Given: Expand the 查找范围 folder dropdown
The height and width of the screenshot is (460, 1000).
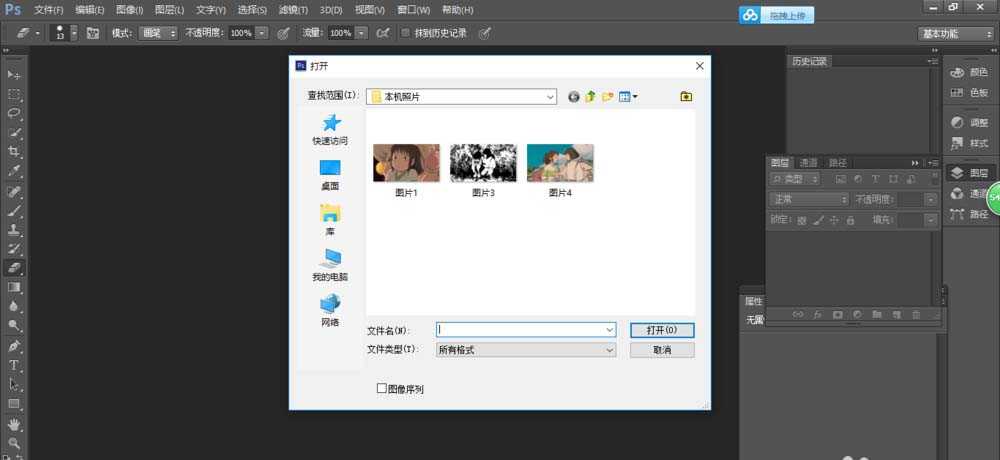Looking at the screenshot, I should [550, 97].
